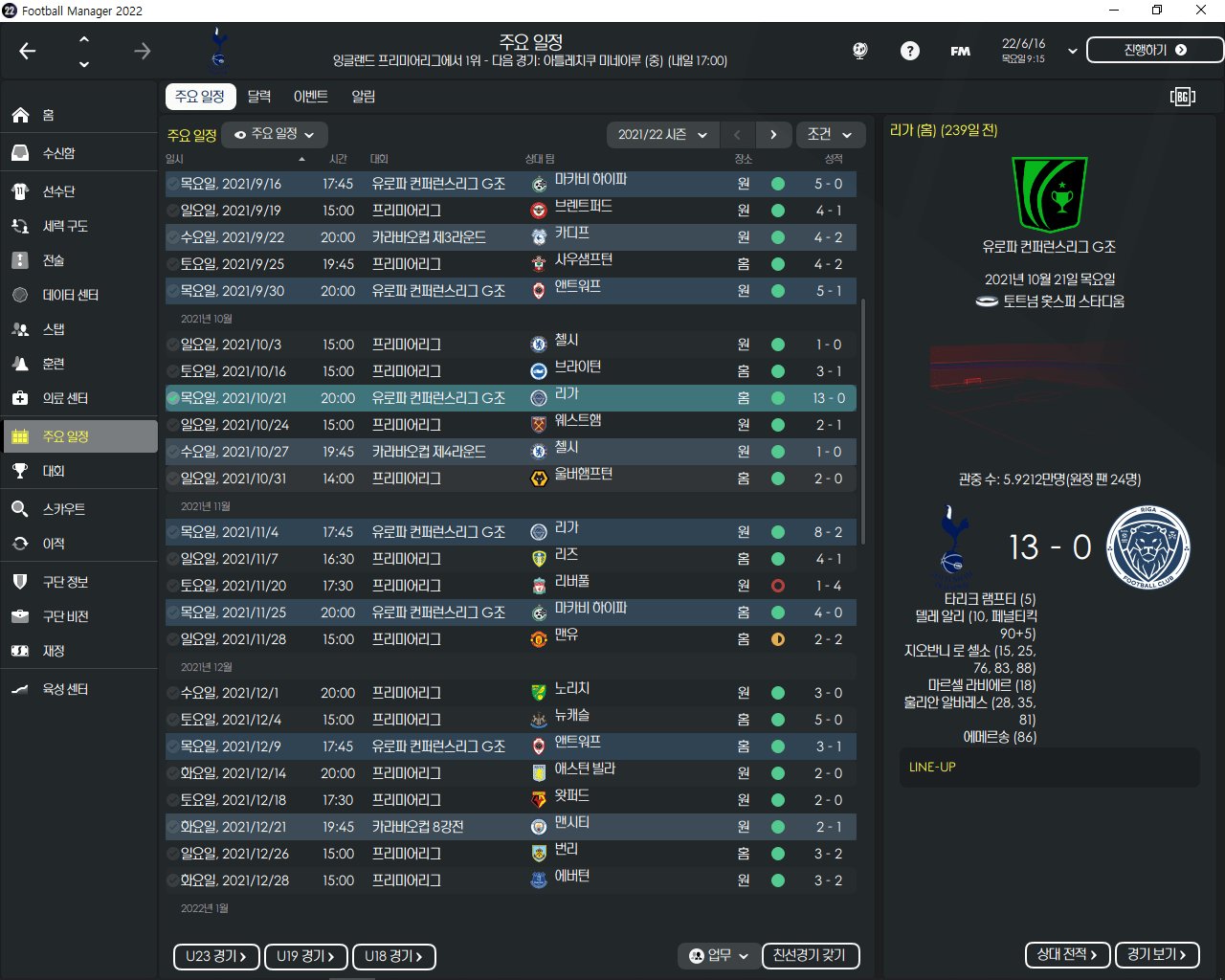
Task: Go back using the left arrow
Action: coord(28,51)
